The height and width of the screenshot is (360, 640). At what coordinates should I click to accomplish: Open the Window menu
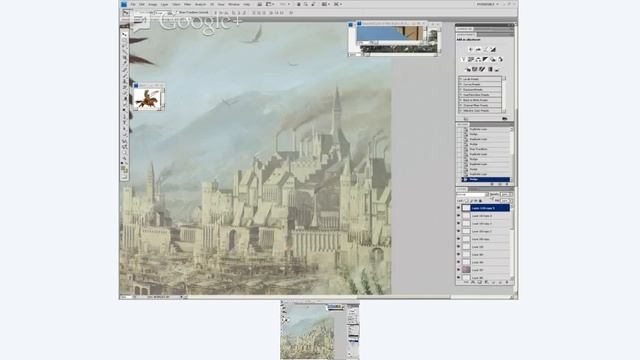coord(234,4)
